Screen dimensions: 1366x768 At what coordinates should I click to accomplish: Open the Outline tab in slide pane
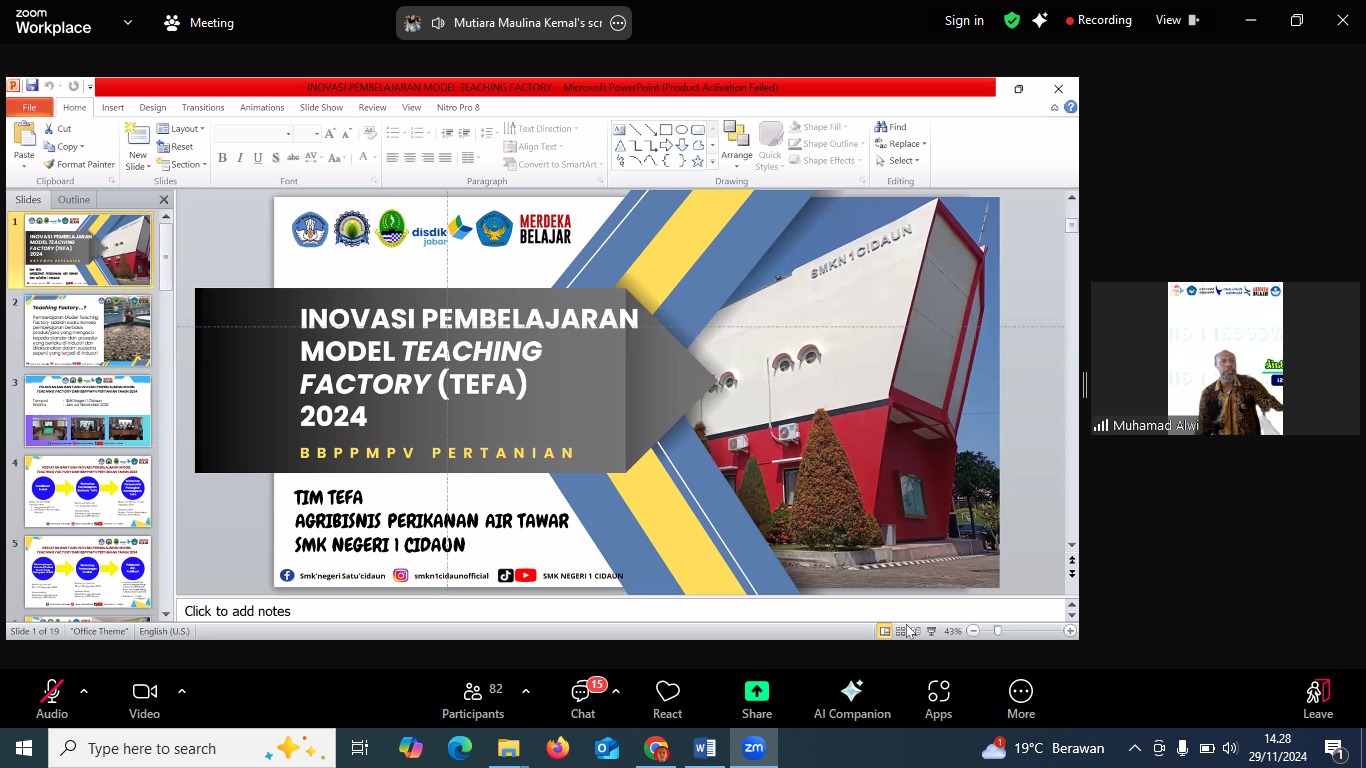[74, 199]
